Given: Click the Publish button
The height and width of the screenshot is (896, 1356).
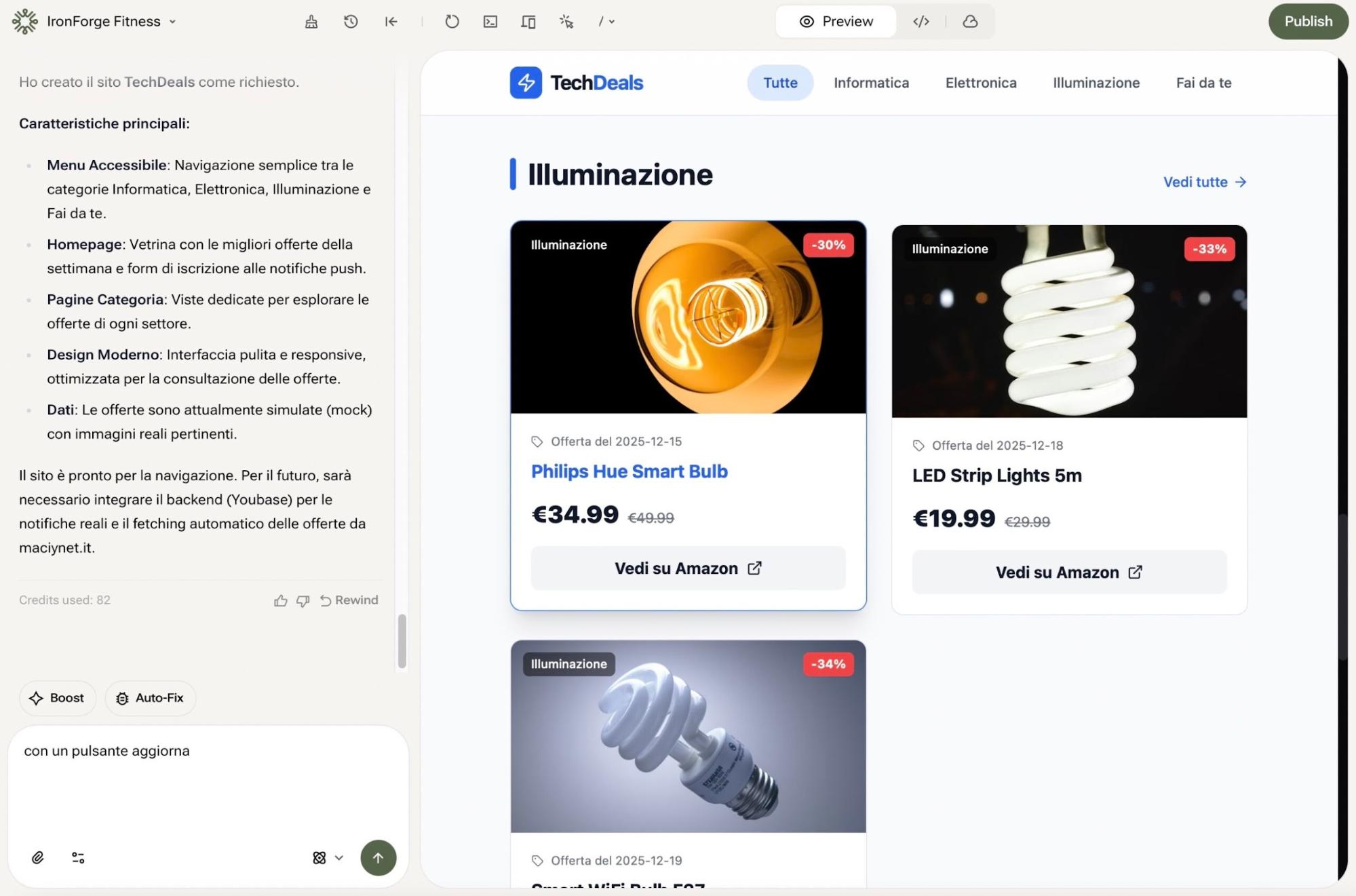Looking at the screenshot, I should [x=1308, y=22].
